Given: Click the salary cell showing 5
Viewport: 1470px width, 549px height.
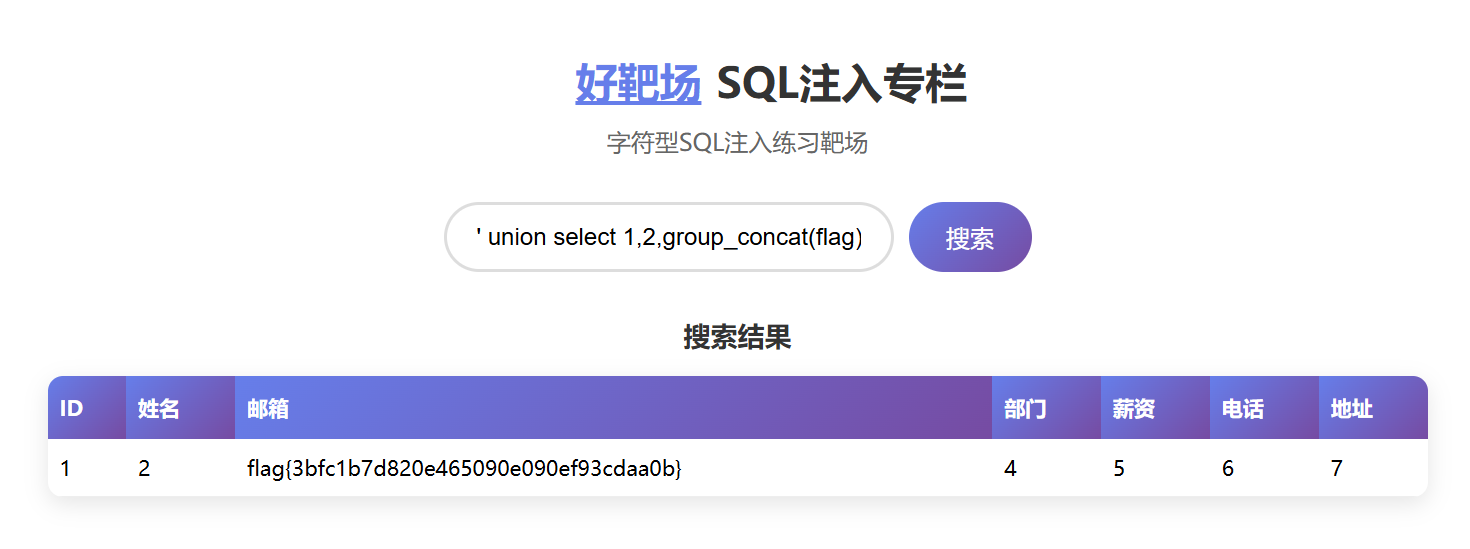Looking at the screenshot, I should coord(1155,468).
